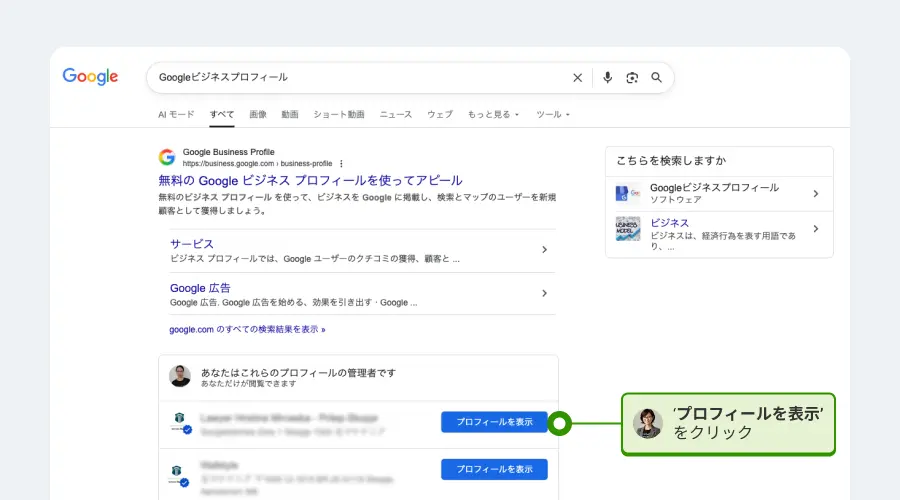The height and width of the screenshot is (500, 900).
Task: Open the ビジネス suggestion link
Action: (x=669, y=223)
